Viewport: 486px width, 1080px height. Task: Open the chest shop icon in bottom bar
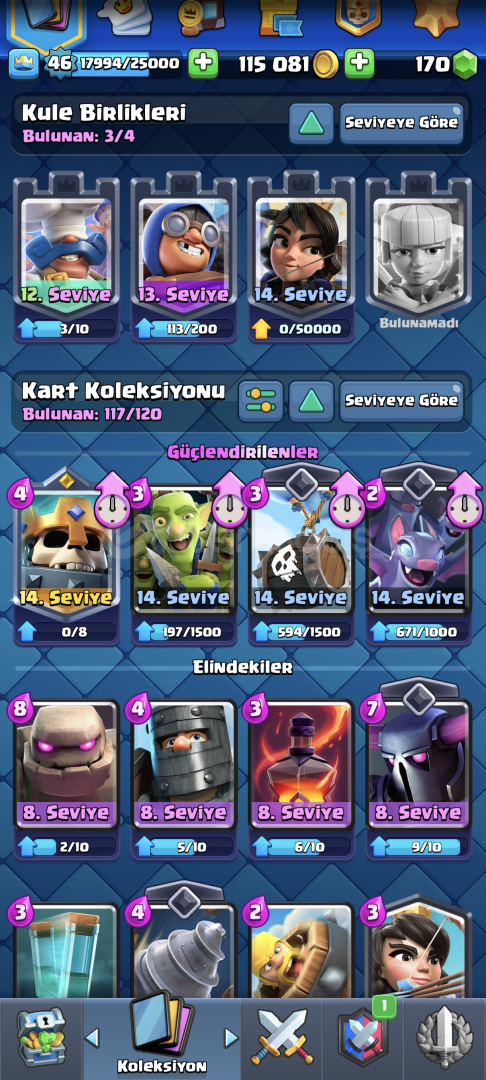[x=41, y=1037]
